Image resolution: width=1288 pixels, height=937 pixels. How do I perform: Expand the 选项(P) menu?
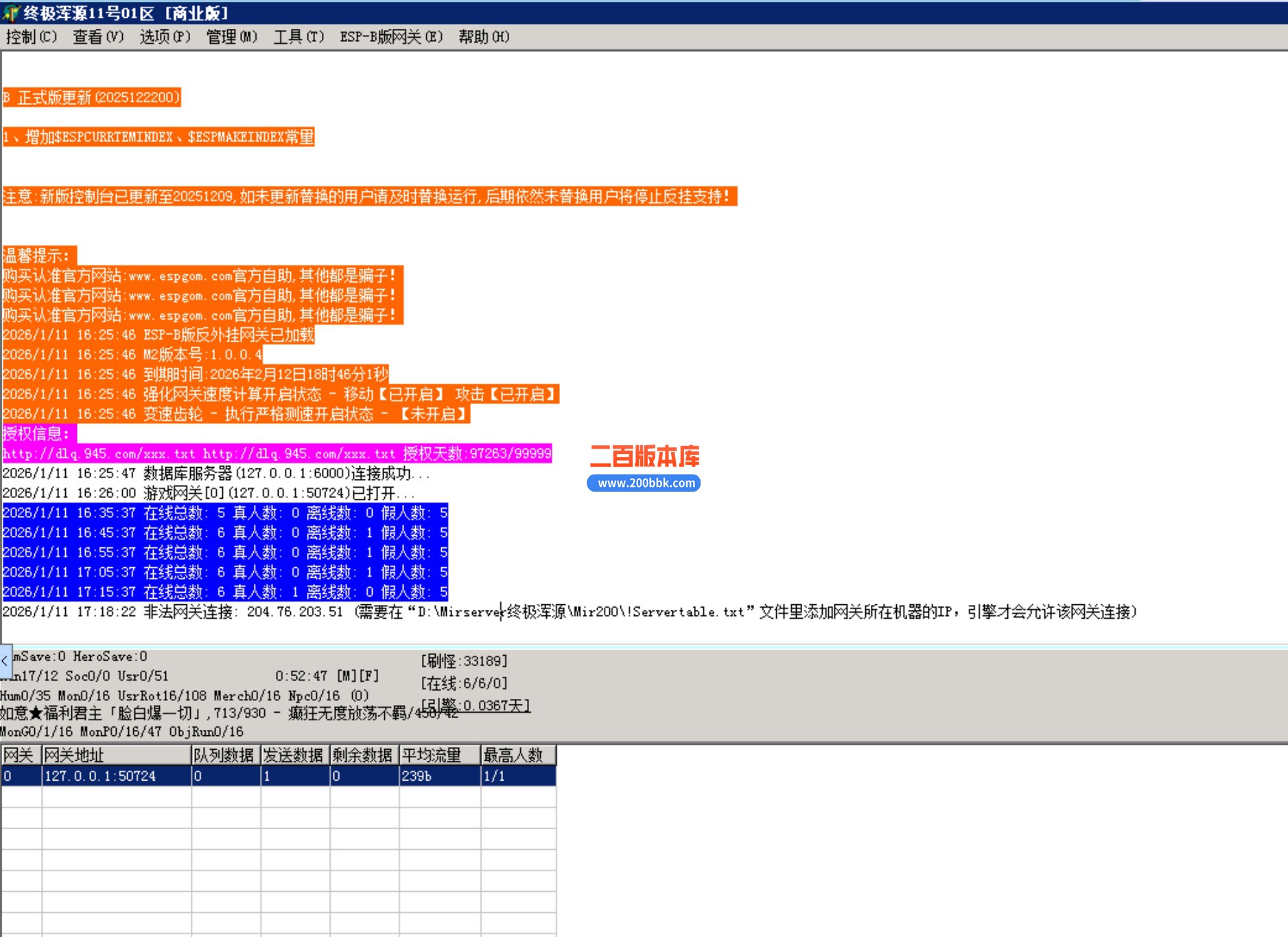click(x=165, y=37)
